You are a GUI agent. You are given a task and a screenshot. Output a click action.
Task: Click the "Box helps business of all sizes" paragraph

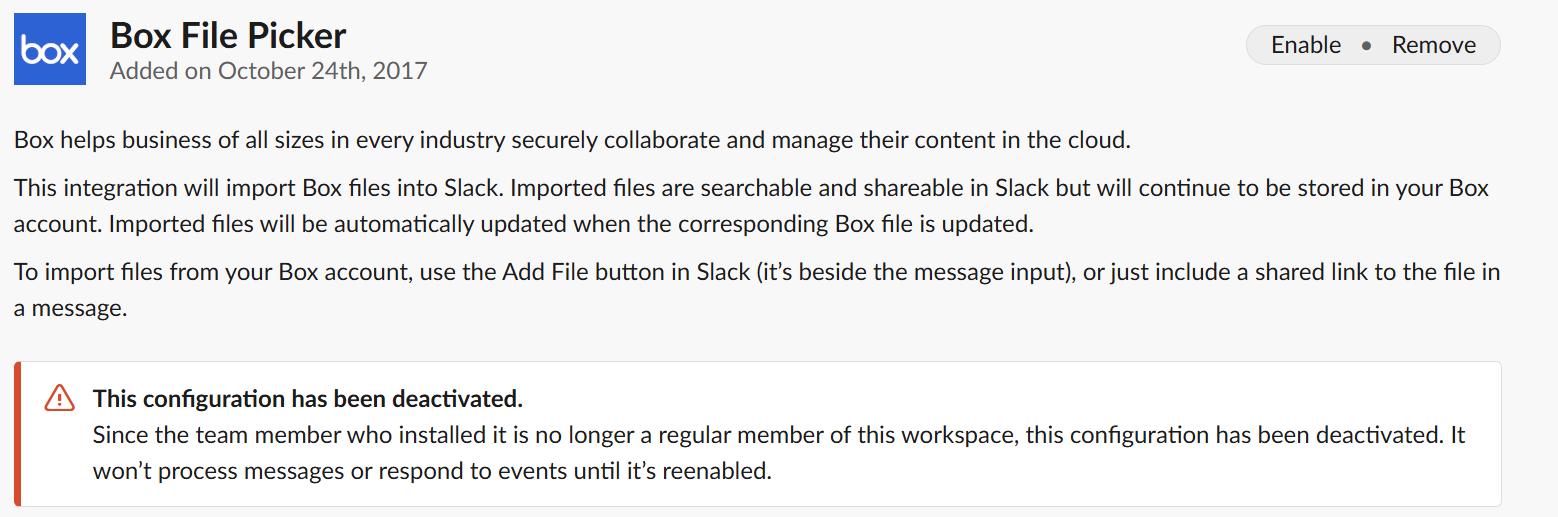tap(572, 140)
